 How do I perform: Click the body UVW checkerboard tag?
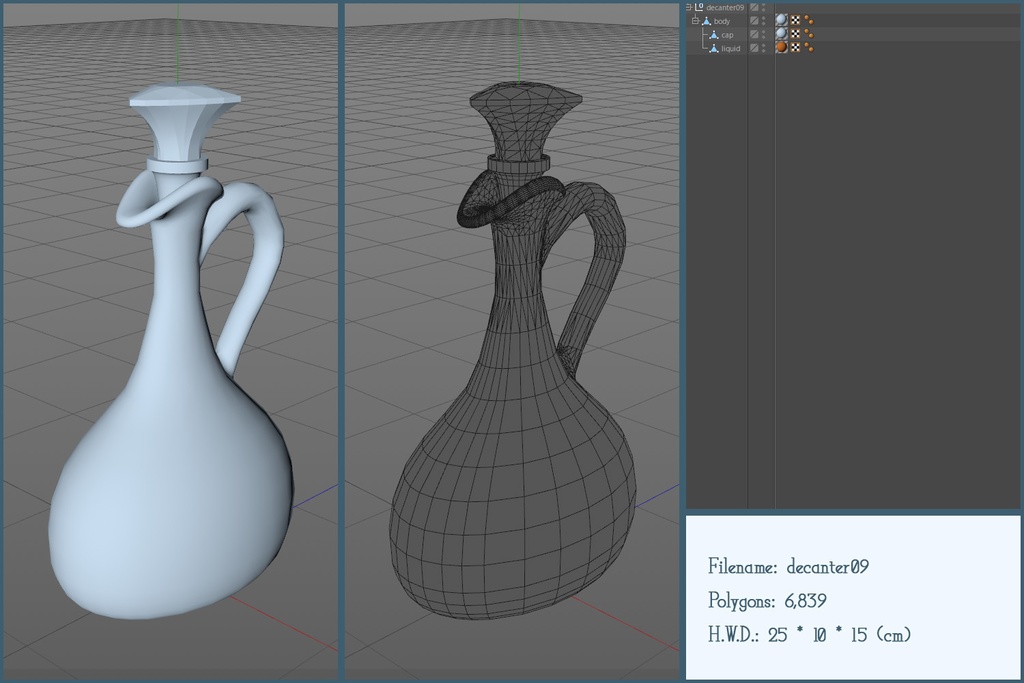pyautogui.click(x=795, y=20)
